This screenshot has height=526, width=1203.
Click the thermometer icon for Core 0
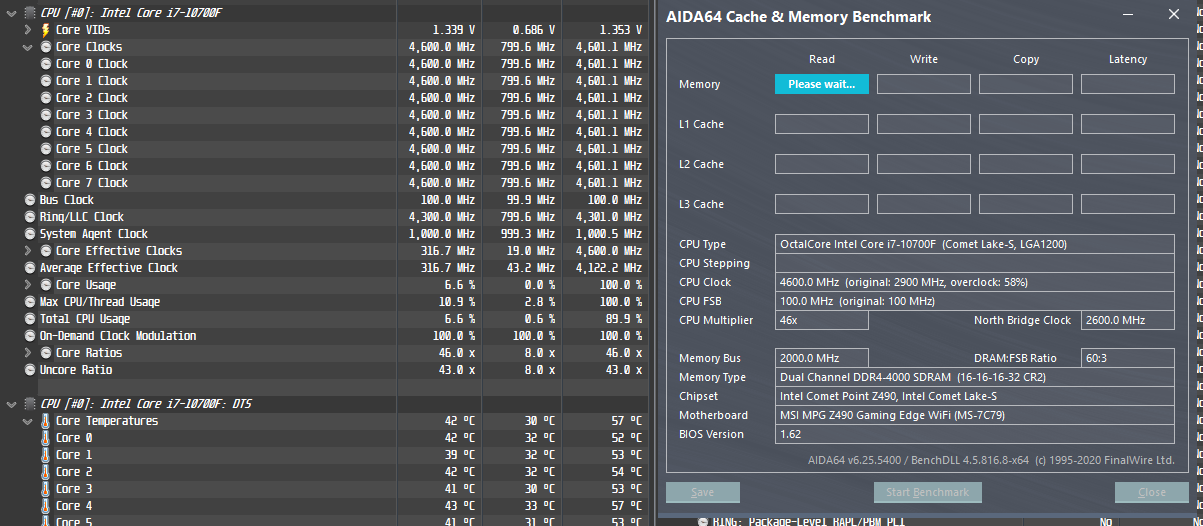[47, 438]
